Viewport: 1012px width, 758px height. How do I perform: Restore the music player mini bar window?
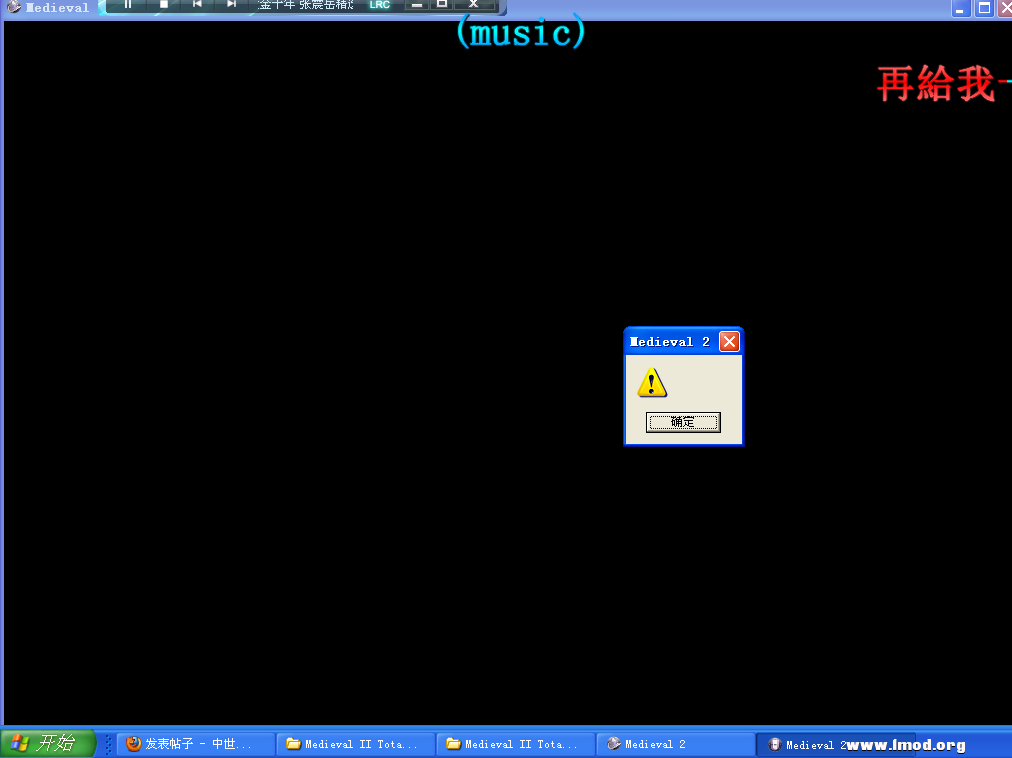442,4
